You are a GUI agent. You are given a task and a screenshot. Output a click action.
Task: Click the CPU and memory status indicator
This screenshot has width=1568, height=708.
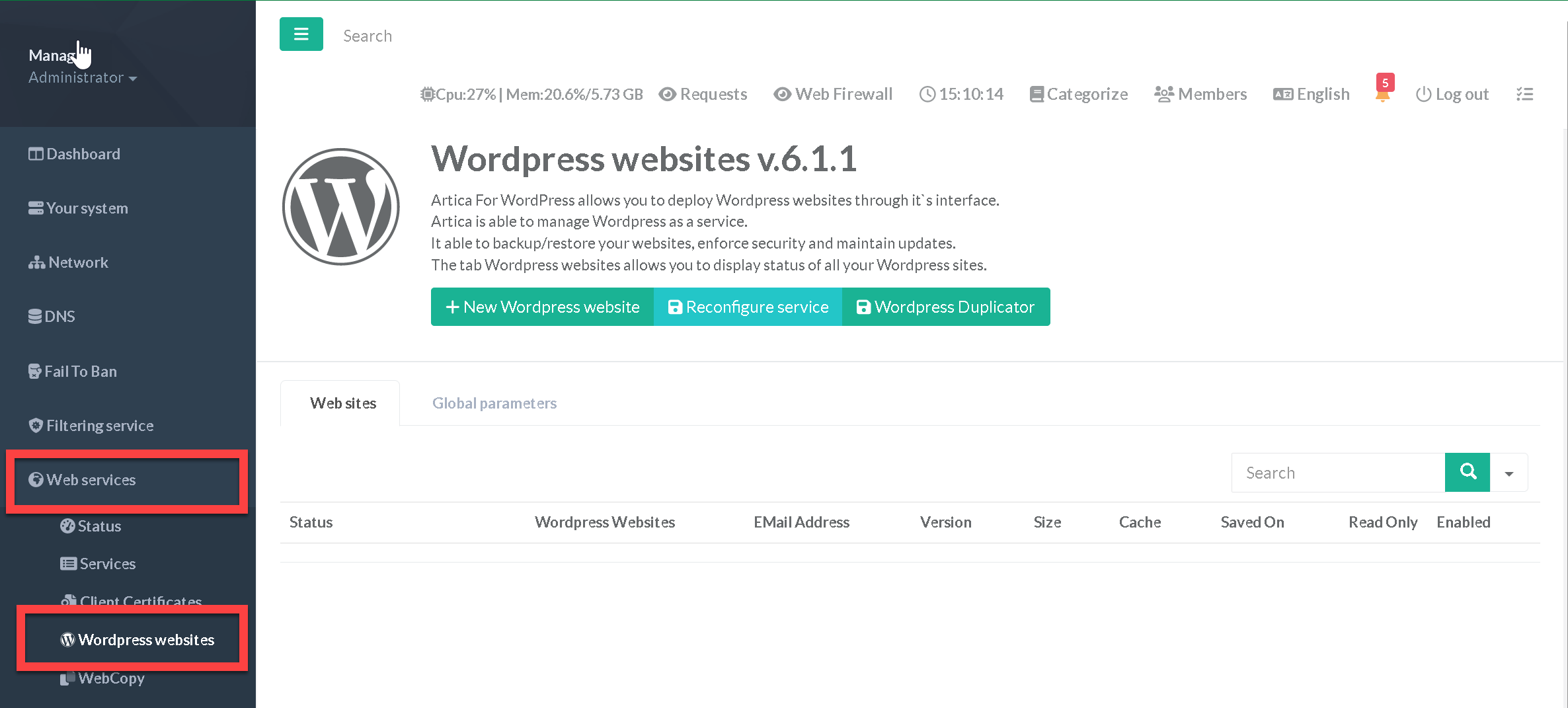point(531,94)
